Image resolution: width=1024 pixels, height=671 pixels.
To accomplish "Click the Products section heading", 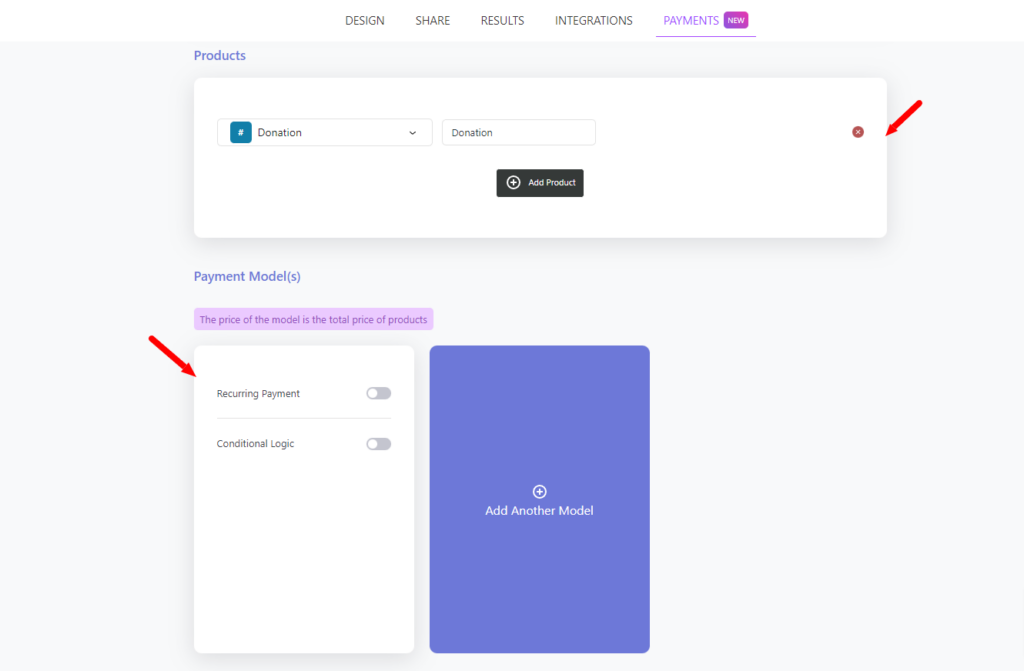I will (x=219, y=56).
